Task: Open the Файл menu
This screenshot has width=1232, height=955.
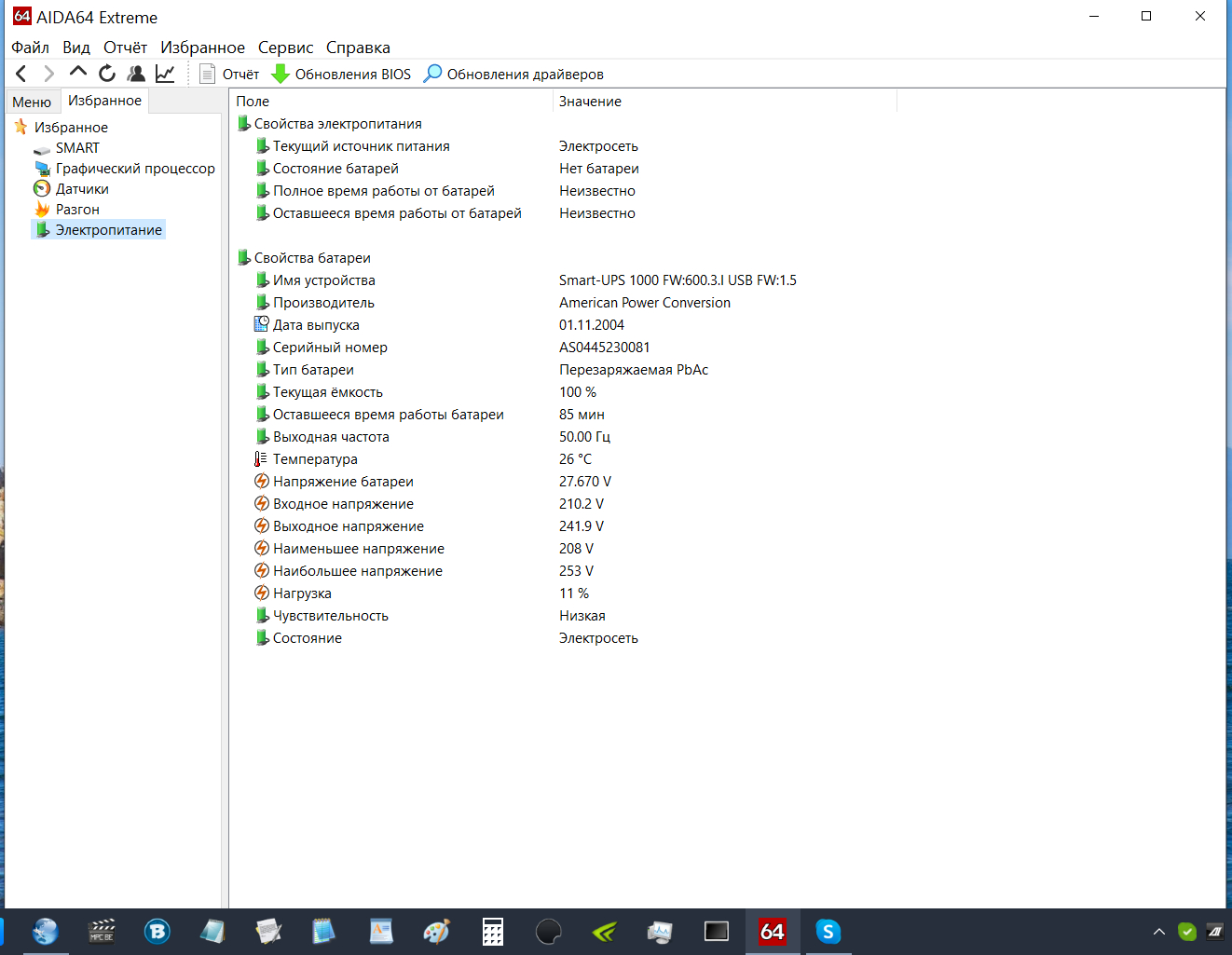Action: (30, 48)
